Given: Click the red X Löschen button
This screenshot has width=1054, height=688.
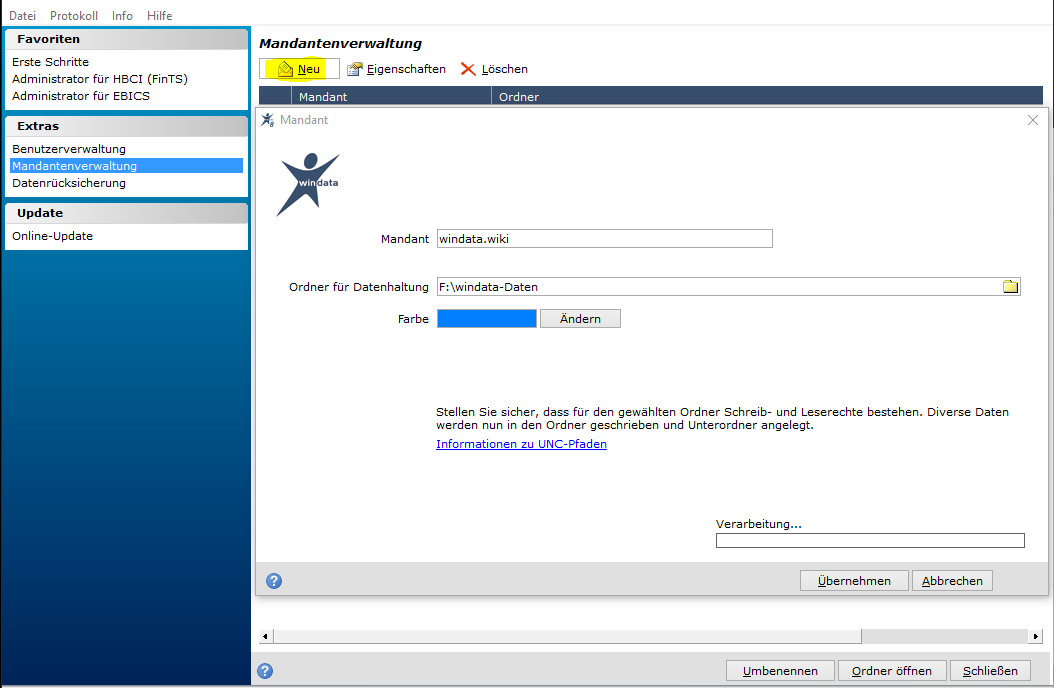Looking at the screenshot, I should (x=494, y=69).
